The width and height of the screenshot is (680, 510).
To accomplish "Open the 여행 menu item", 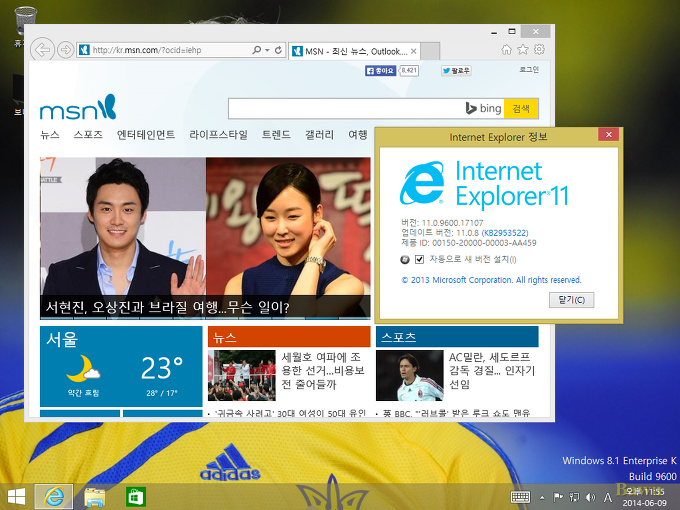I will click(x=358, y=135).
